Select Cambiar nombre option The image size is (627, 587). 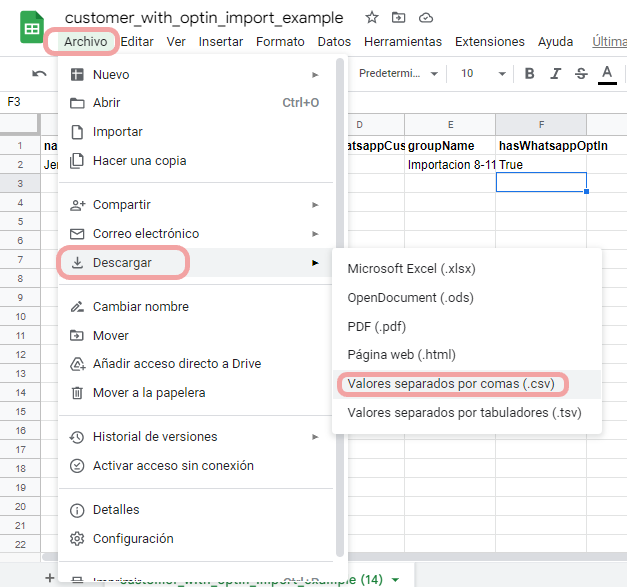click(196, 307)
